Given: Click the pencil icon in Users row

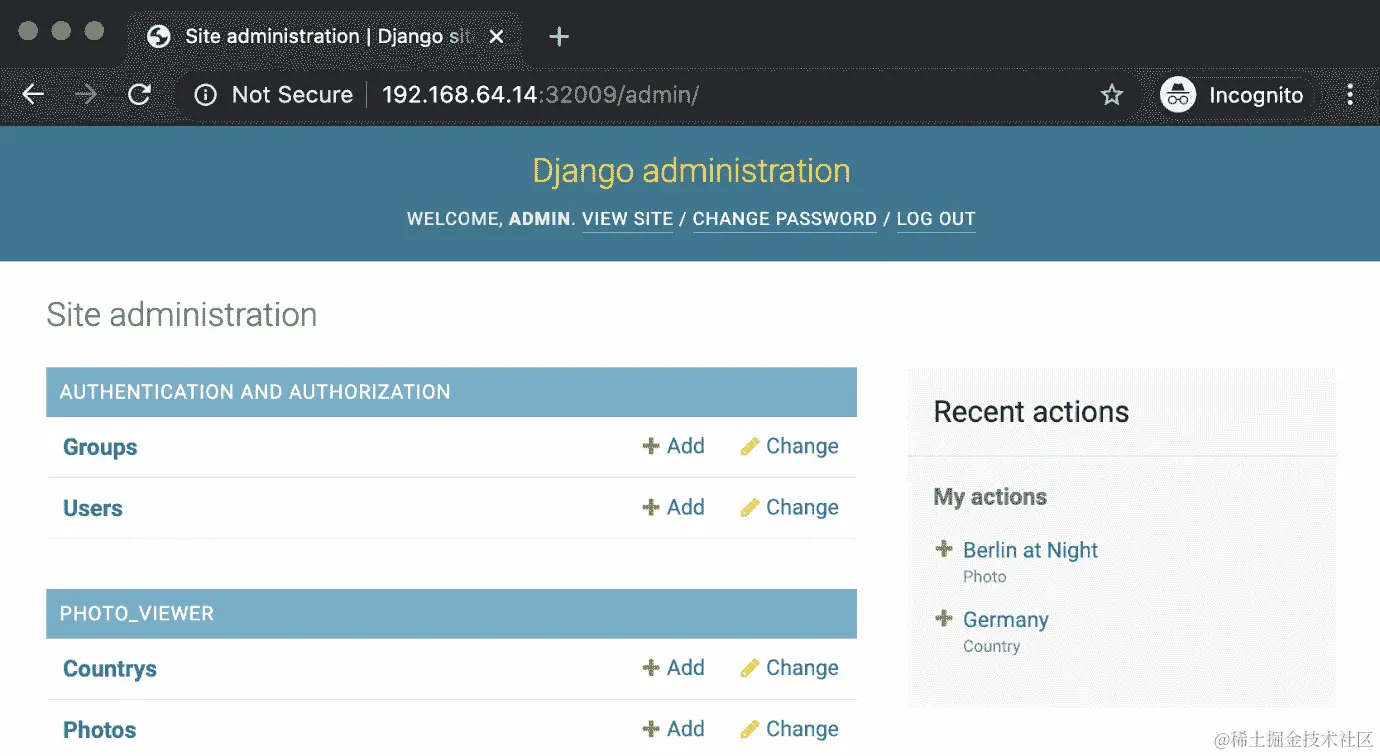Looking at the screenshot, I should [x=750, y=508].
